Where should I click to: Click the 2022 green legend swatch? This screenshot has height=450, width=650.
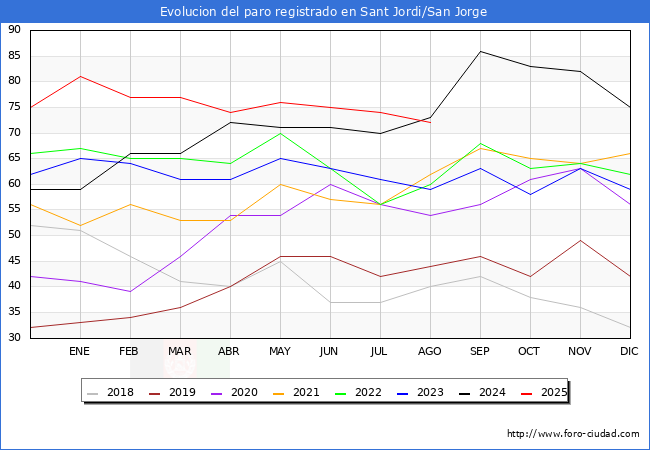340,393
